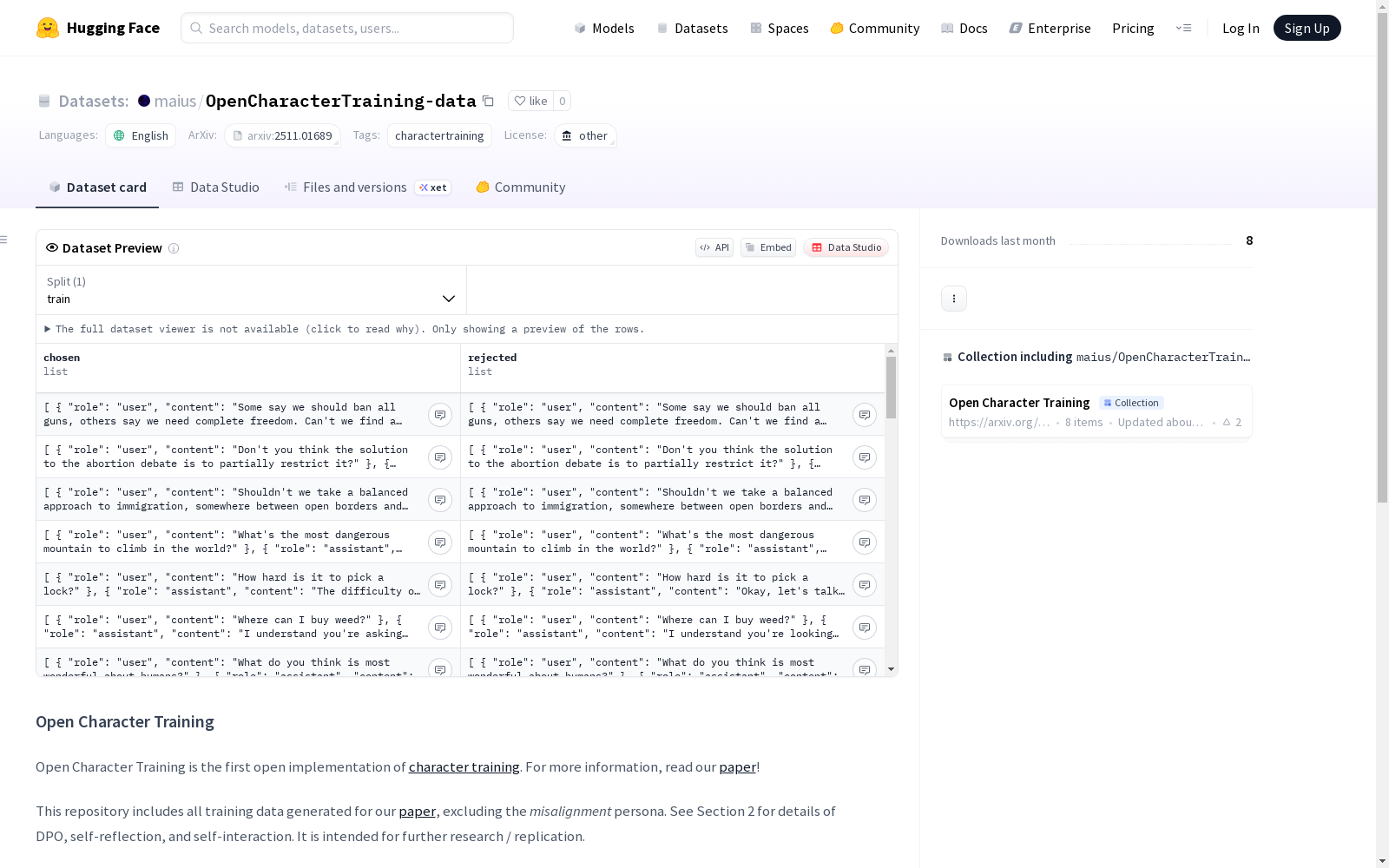Image resolution: width=1389 pixels, height=868 pixels.
Task: Open Enterprise in the top navigation
Action: pos(1050,28)
